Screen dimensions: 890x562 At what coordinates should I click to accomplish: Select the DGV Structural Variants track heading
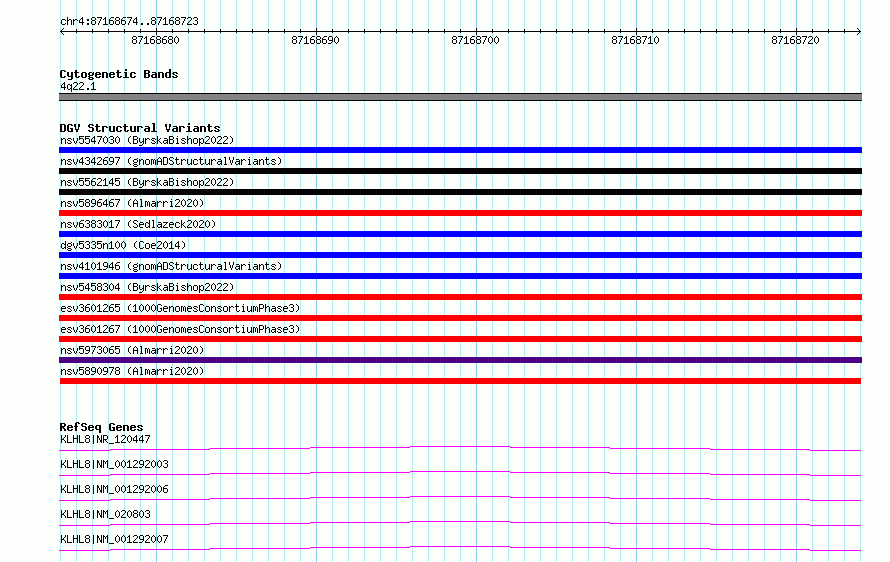tap(140, 128)
